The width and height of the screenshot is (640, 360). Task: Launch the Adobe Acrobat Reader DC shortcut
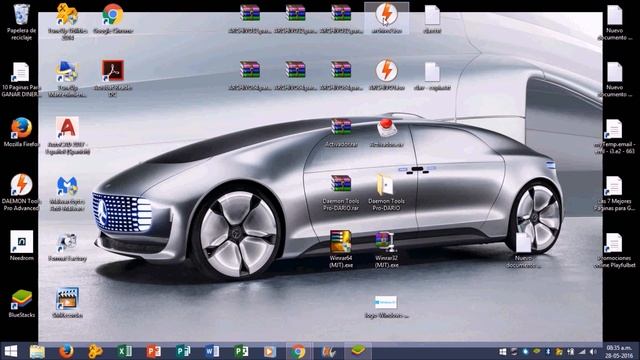point(113,78)
